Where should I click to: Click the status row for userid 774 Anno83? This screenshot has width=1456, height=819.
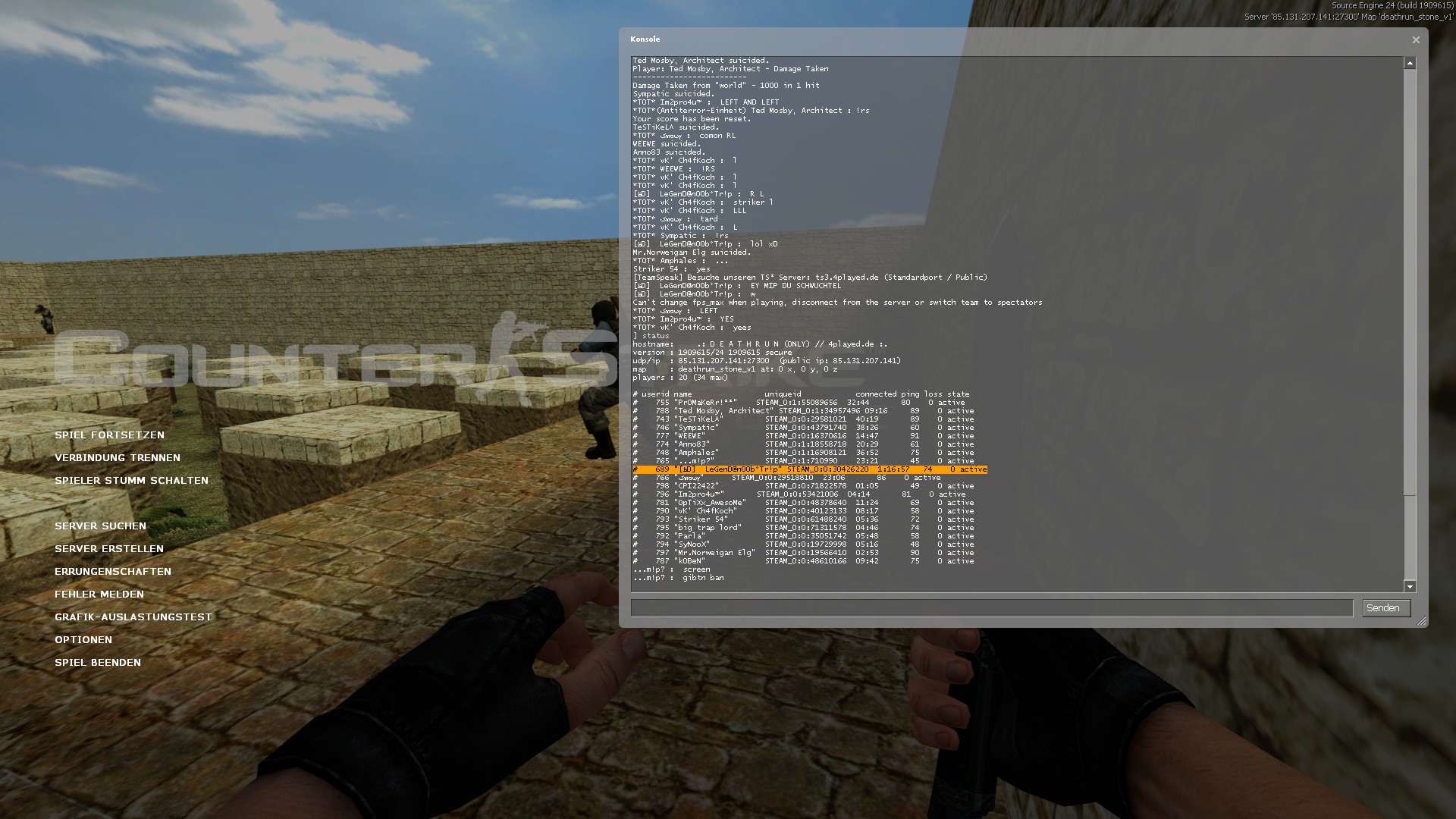point(803,444)
